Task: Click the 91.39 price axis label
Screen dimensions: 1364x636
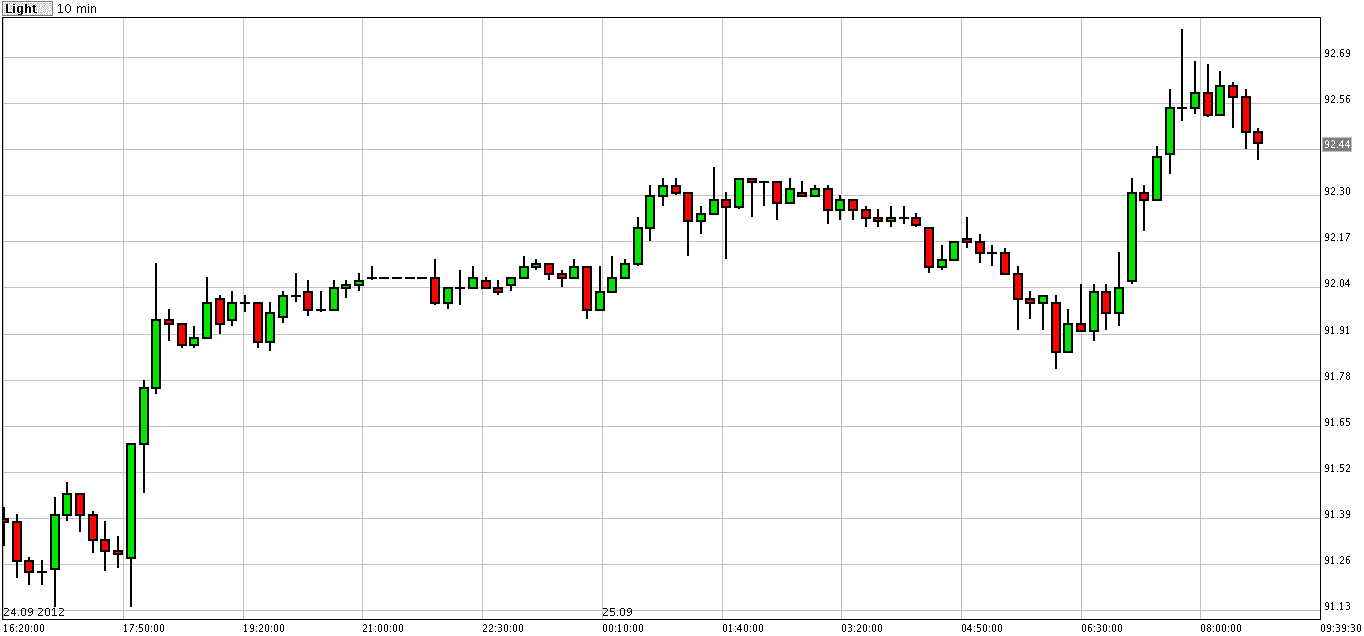Action: 1337,515
